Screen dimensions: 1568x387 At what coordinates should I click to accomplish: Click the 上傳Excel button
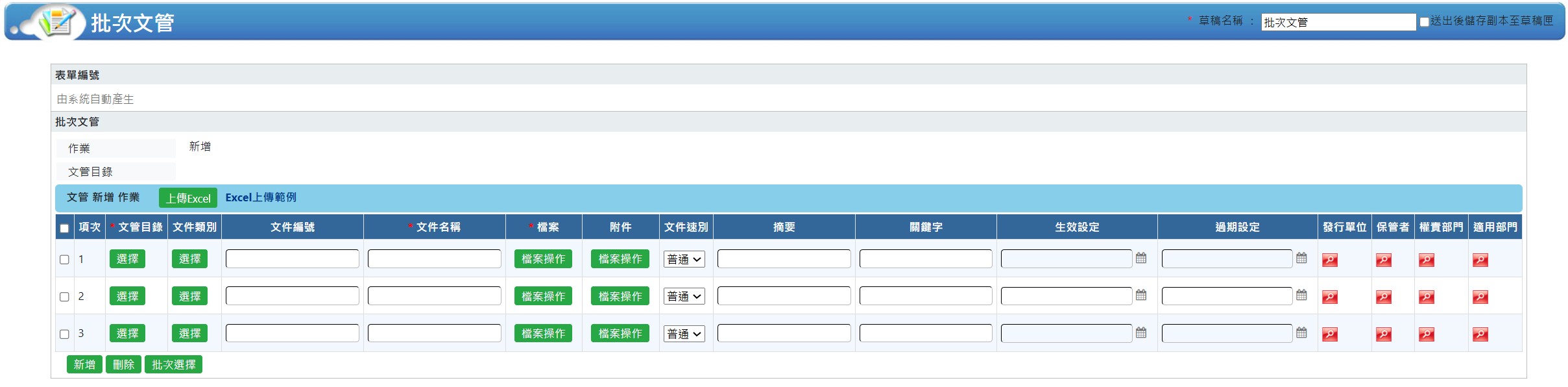click(188, 198)
